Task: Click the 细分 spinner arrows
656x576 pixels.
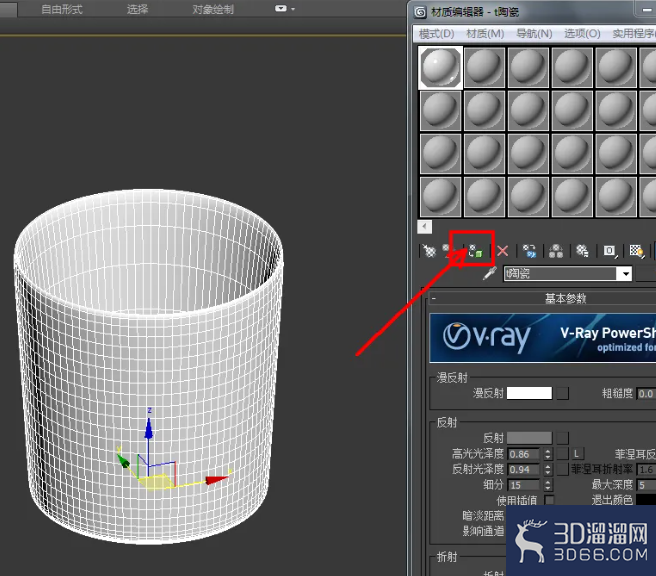Action: 548,485
